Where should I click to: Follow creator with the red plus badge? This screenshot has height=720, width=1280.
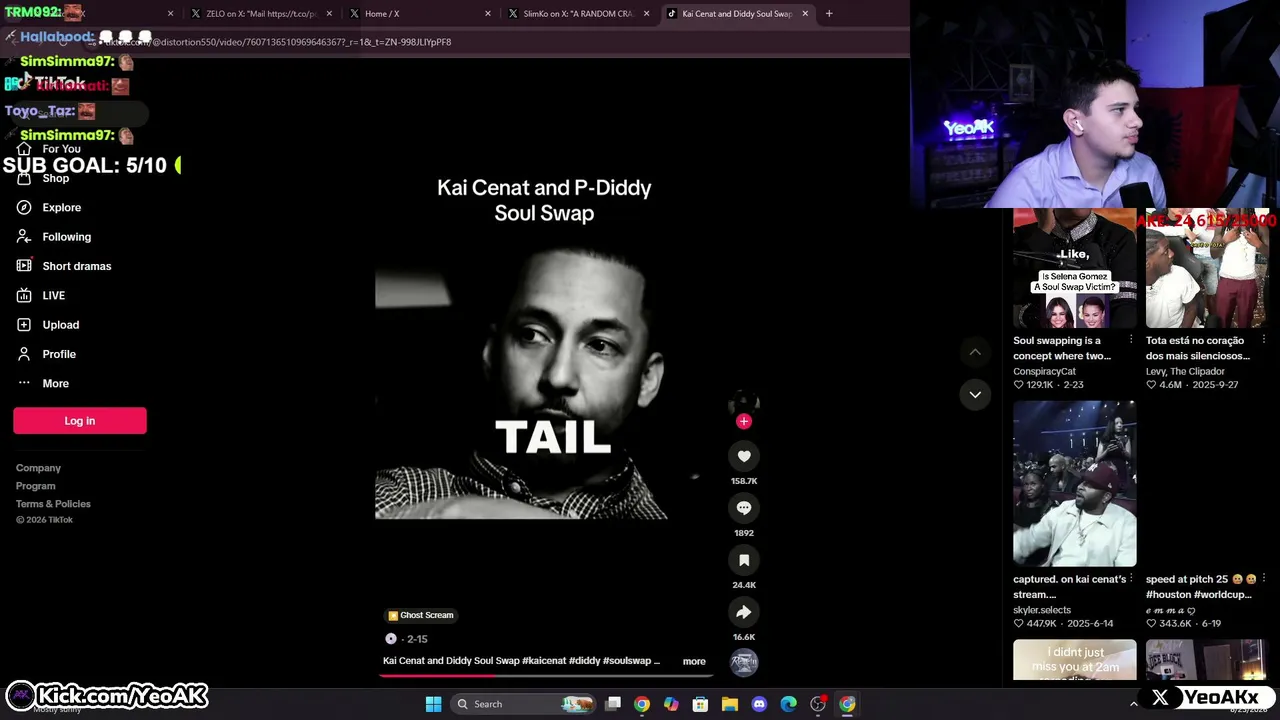(744, 421)
